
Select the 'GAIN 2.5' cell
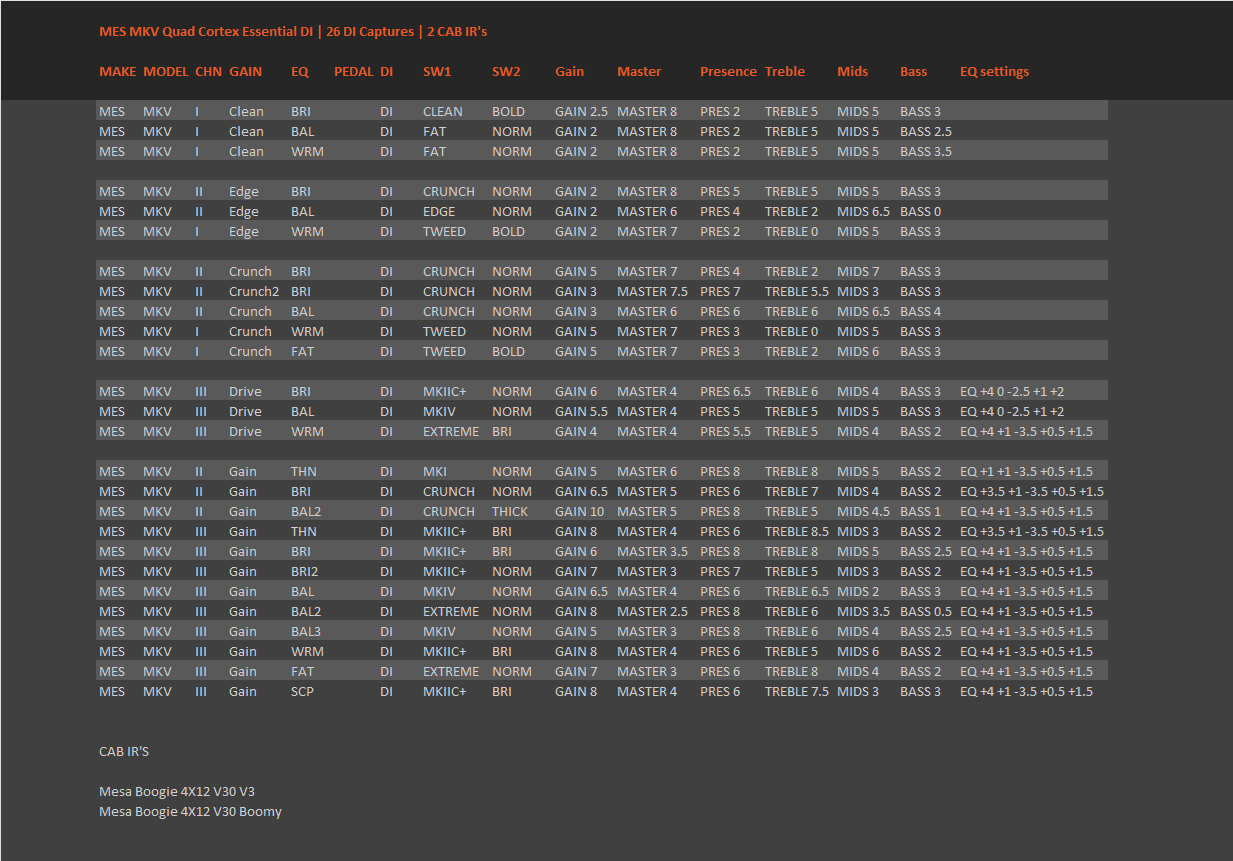coord(581,112)
